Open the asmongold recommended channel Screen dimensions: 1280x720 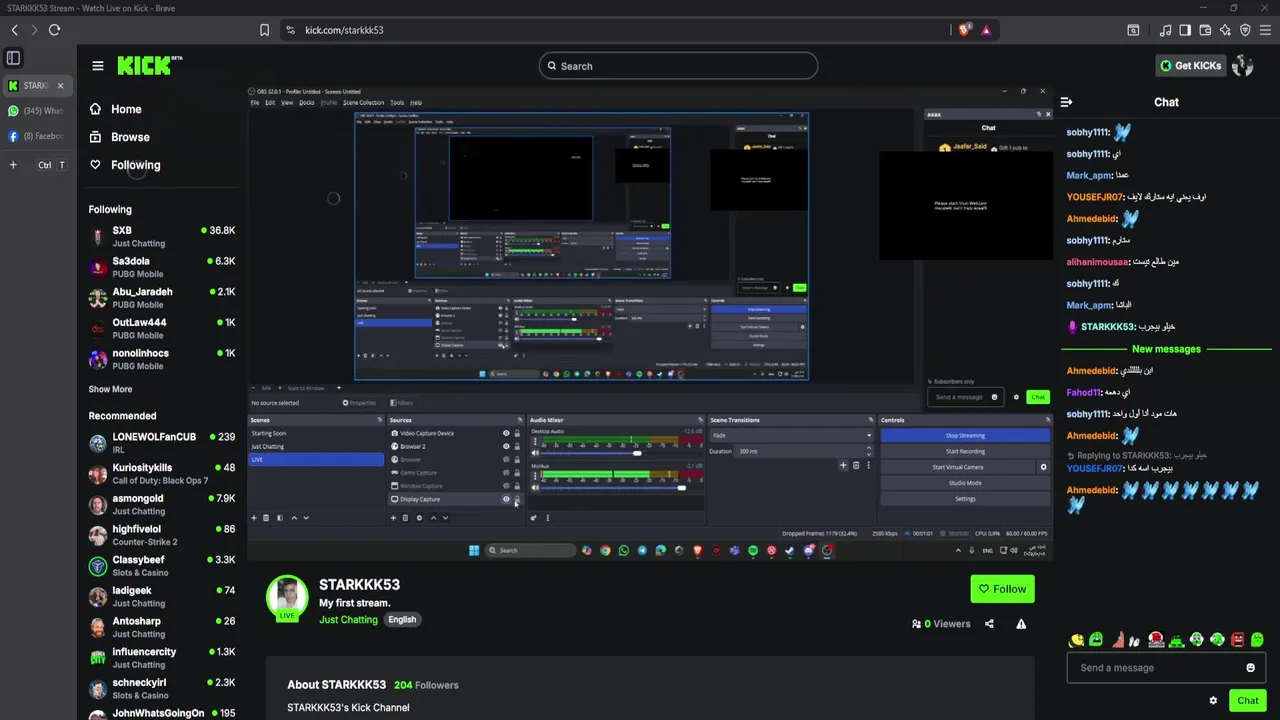162,504
